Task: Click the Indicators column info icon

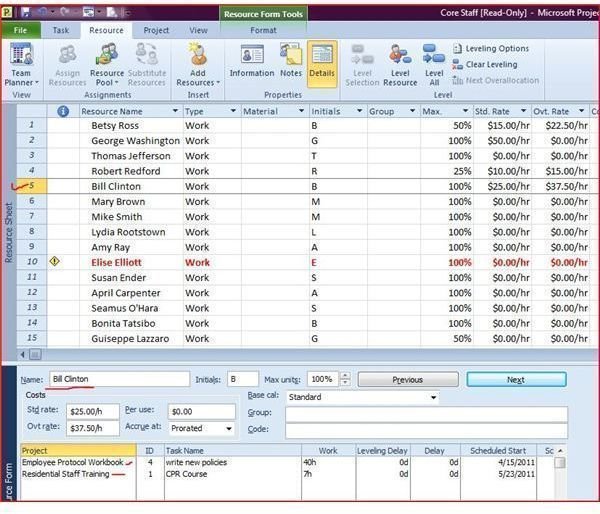Action: 63,111
